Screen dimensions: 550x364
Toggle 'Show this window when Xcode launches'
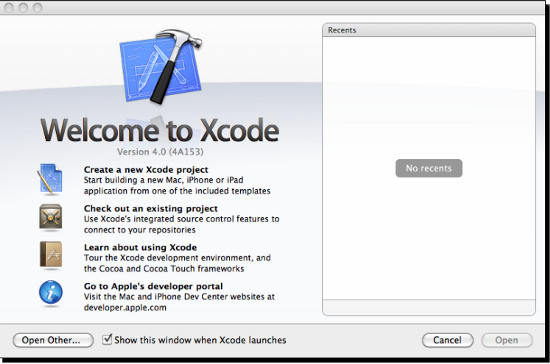[107, 339]
